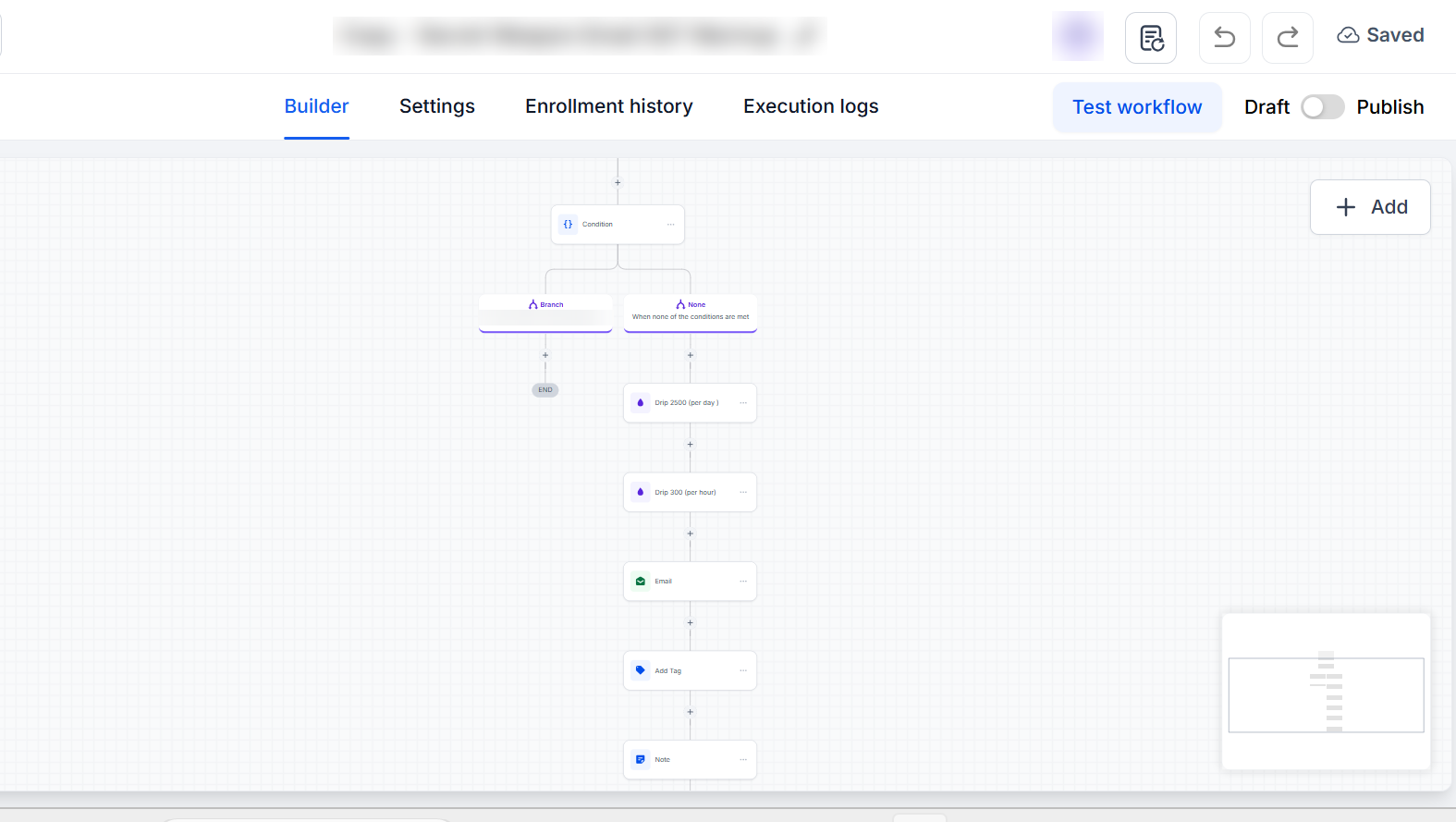Select the Condition node curly-braces icon

click(x=569, y=225)
